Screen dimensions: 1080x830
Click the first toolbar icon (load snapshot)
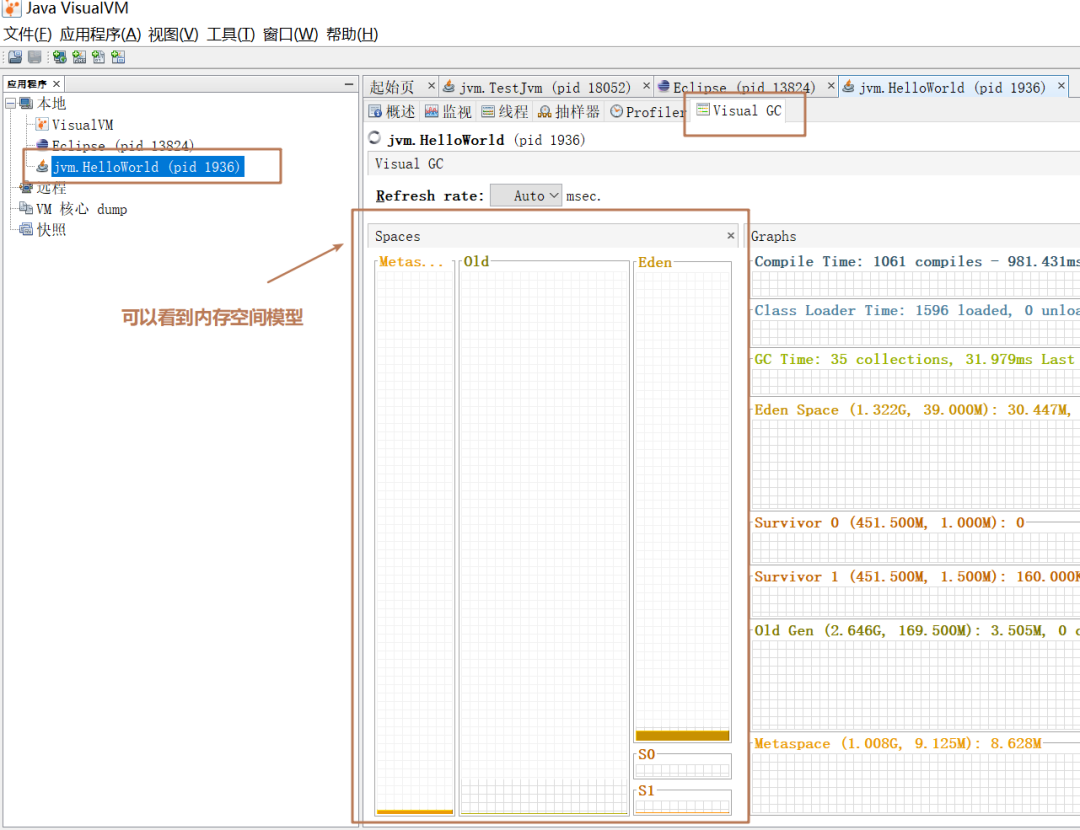point(15,57)
